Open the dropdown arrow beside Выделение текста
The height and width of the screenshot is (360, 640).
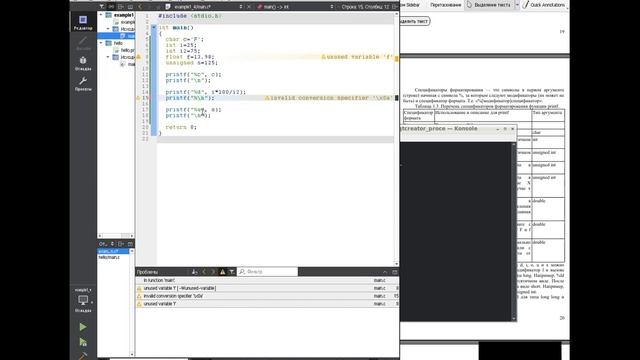[517, 5]
